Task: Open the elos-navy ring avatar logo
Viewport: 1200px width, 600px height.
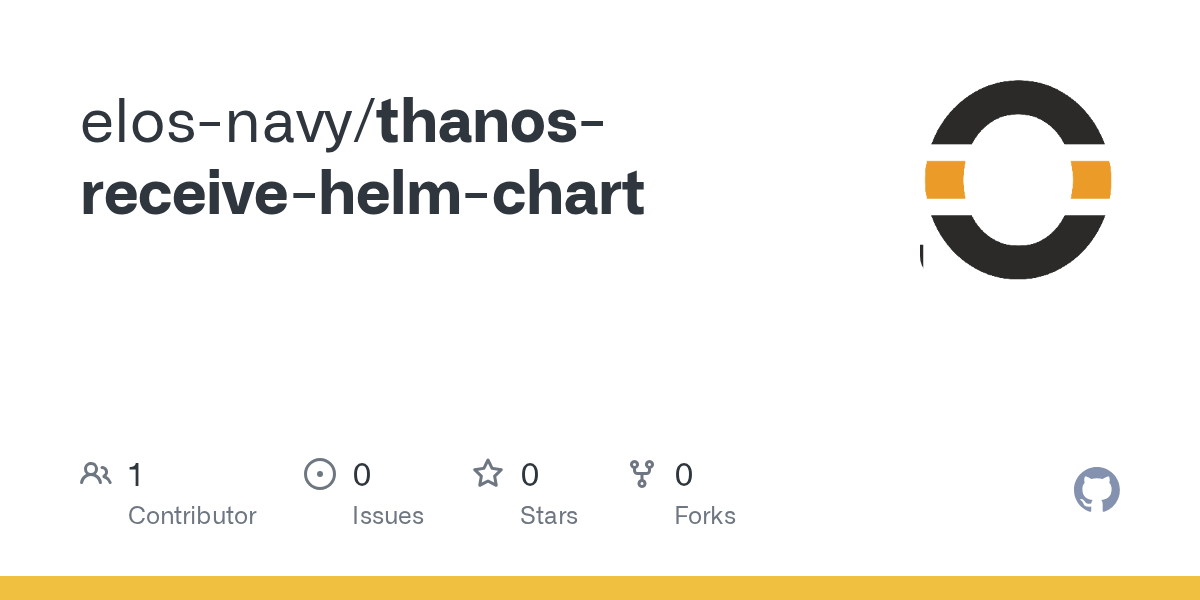Action: [1018, 180]
